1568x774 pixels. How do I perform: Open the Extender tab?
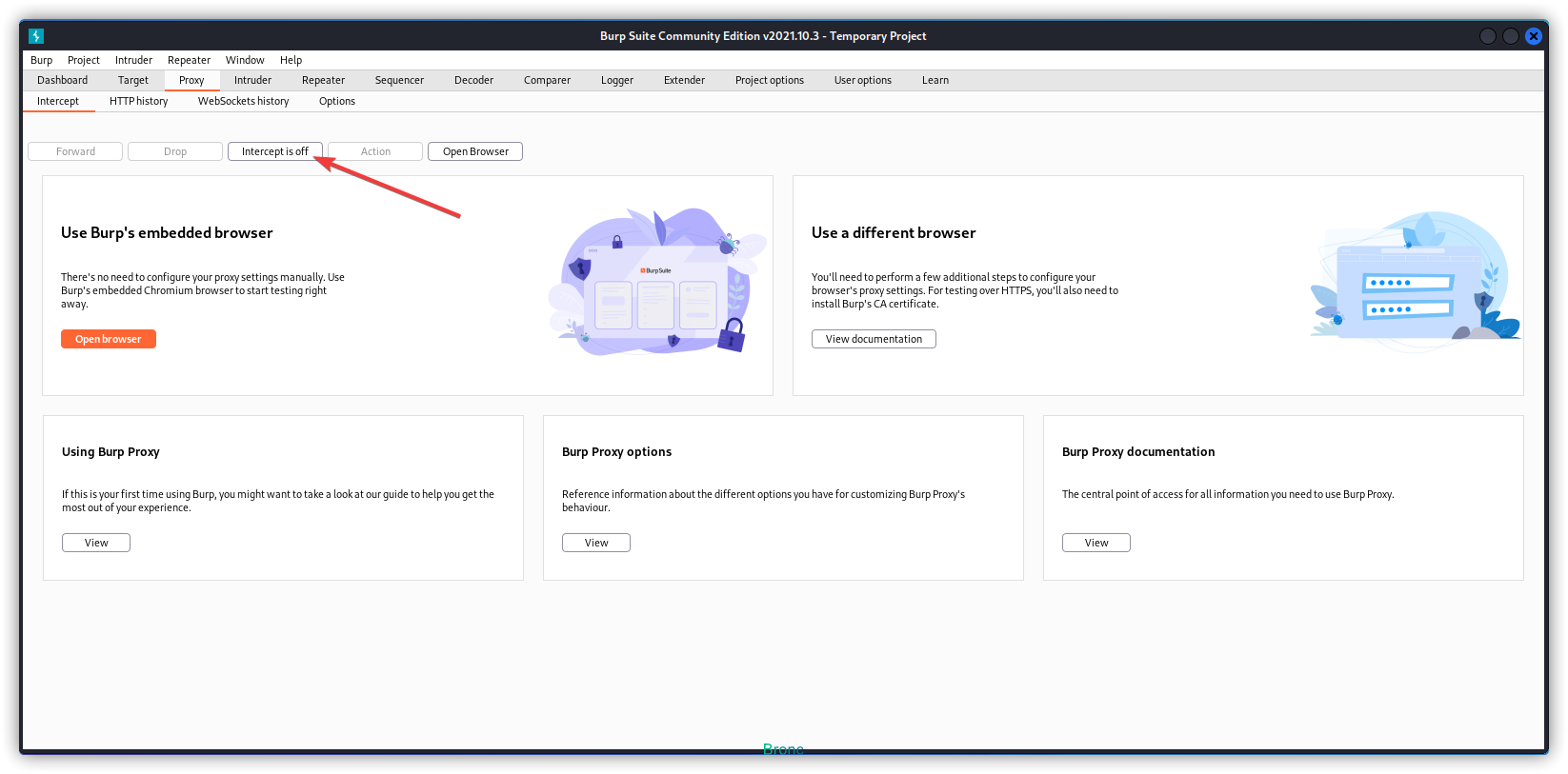click(684, 80)
